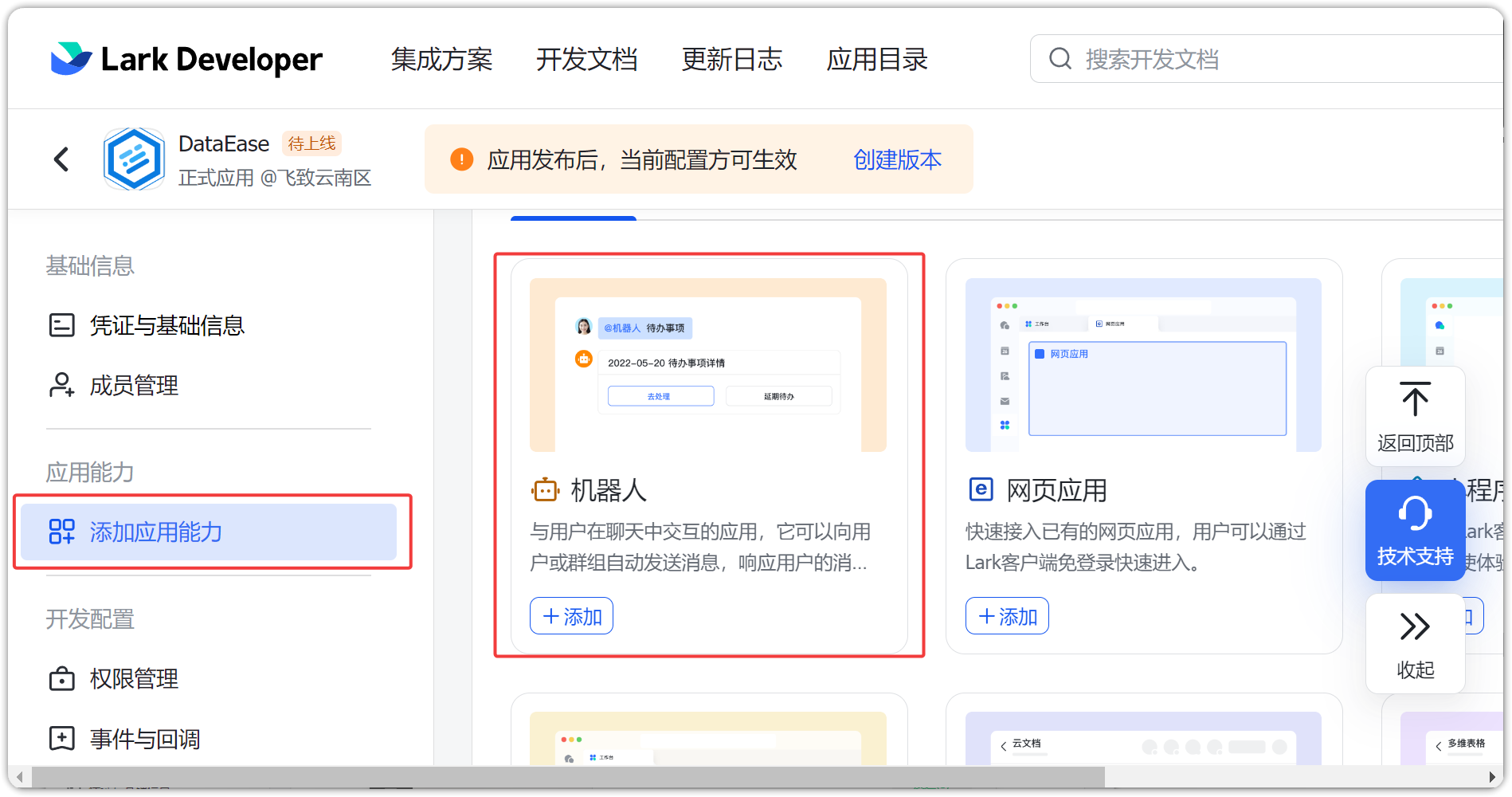Click the 权限管理 briefcase icon
The height and width of the screenshot is (797, 1512).
[x=62, y=678]
